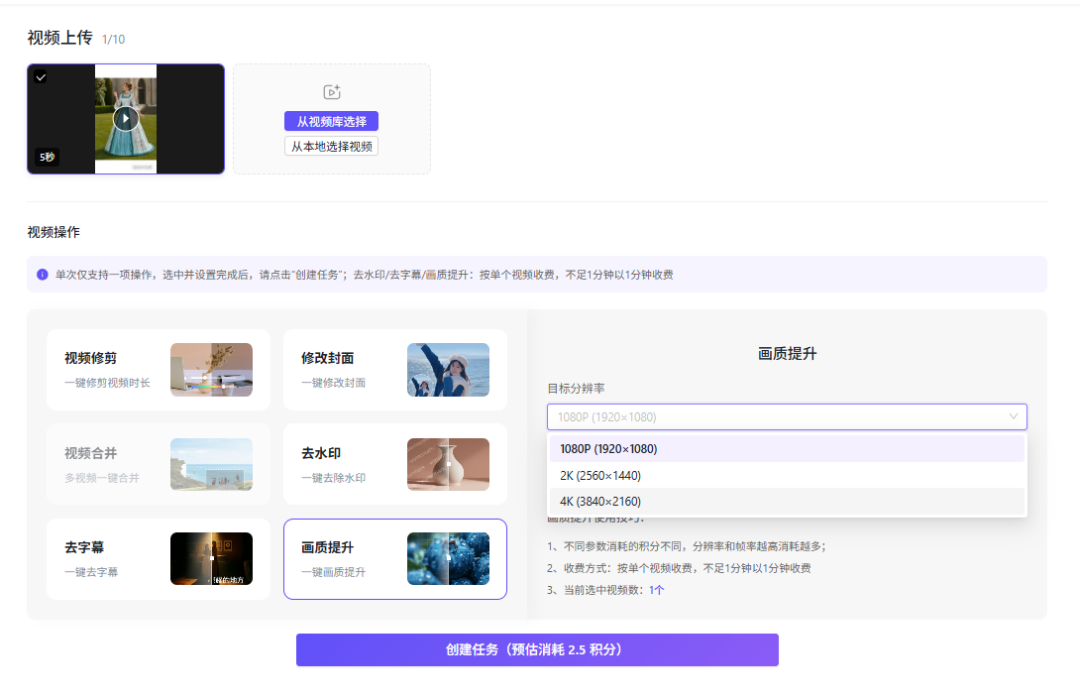
Task: Click the selected video count 1个
Action: 656,590
